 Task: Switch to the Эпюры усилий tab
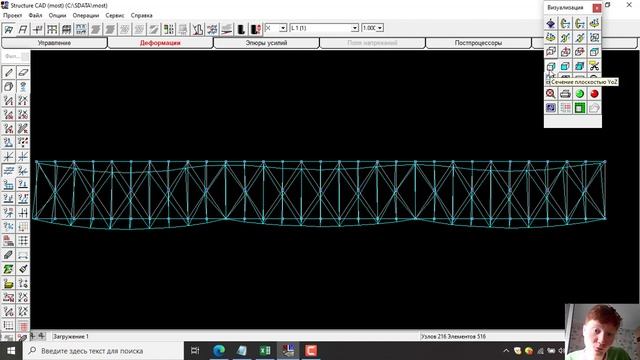click(266, 43)
